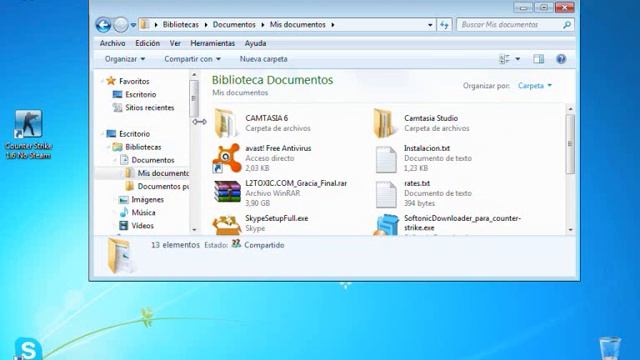Select Camtasia Studio folder icon
640x360 pixels.
pos(384,123)
